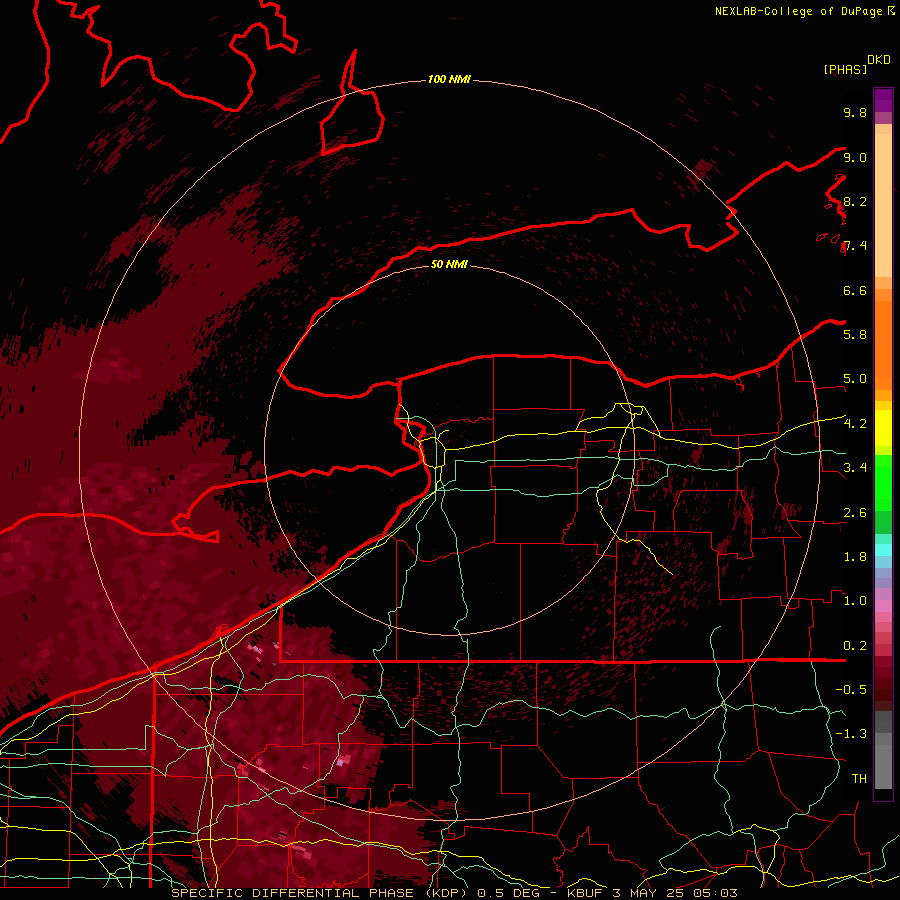Click the 1.0 value on color scale
This screenshot has height=900, width=900.
[x=855, y=600]
